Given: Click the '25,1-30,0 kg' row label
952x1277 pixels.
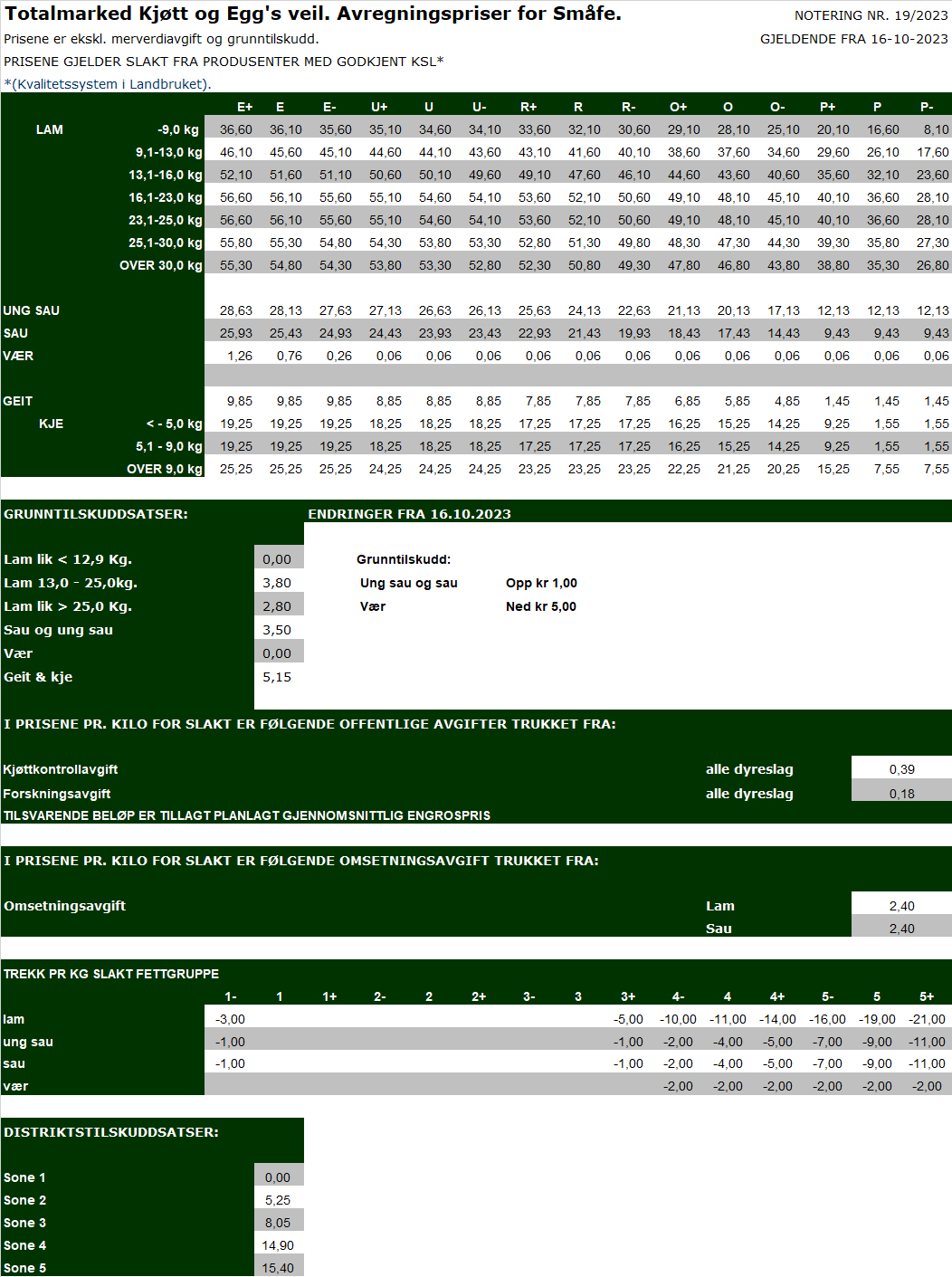Looking at the screenshot, I should (x=165, y=243).
